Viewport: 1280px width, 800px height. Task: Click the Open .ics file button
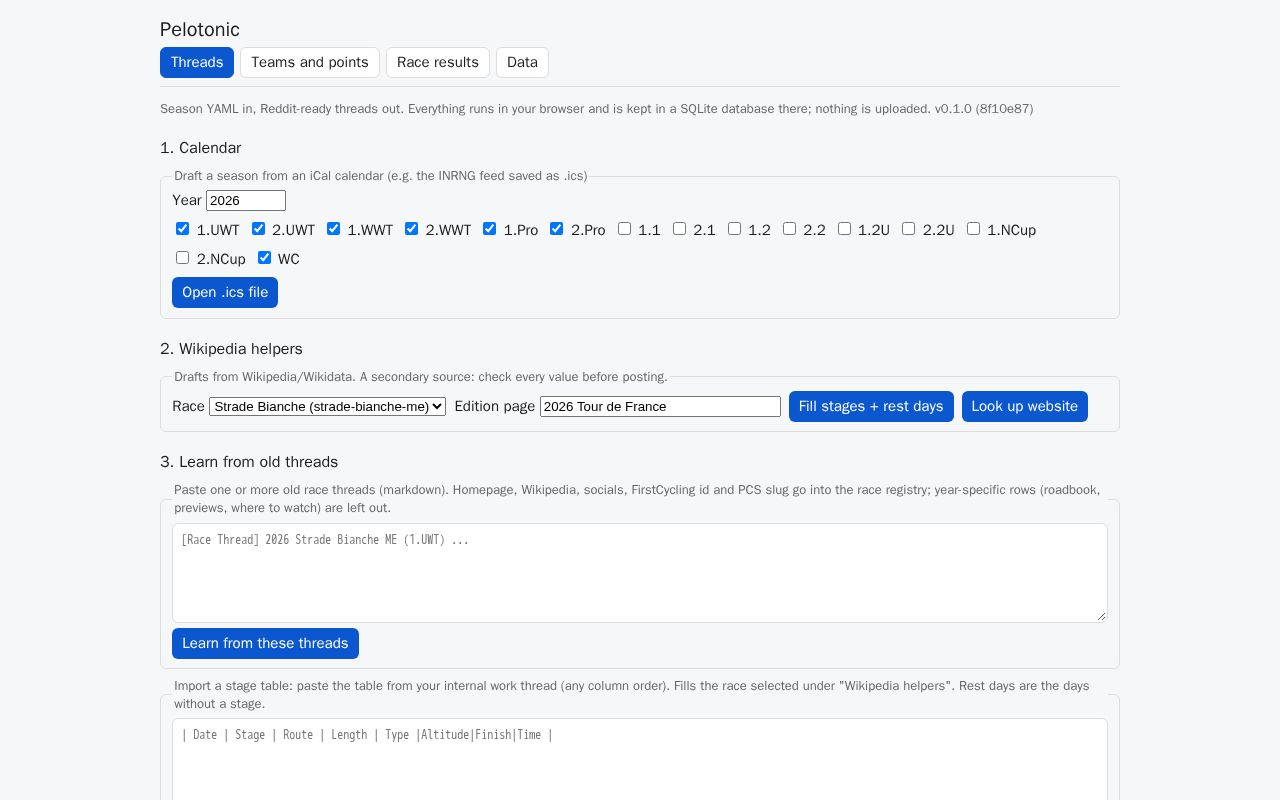point(225,292)
